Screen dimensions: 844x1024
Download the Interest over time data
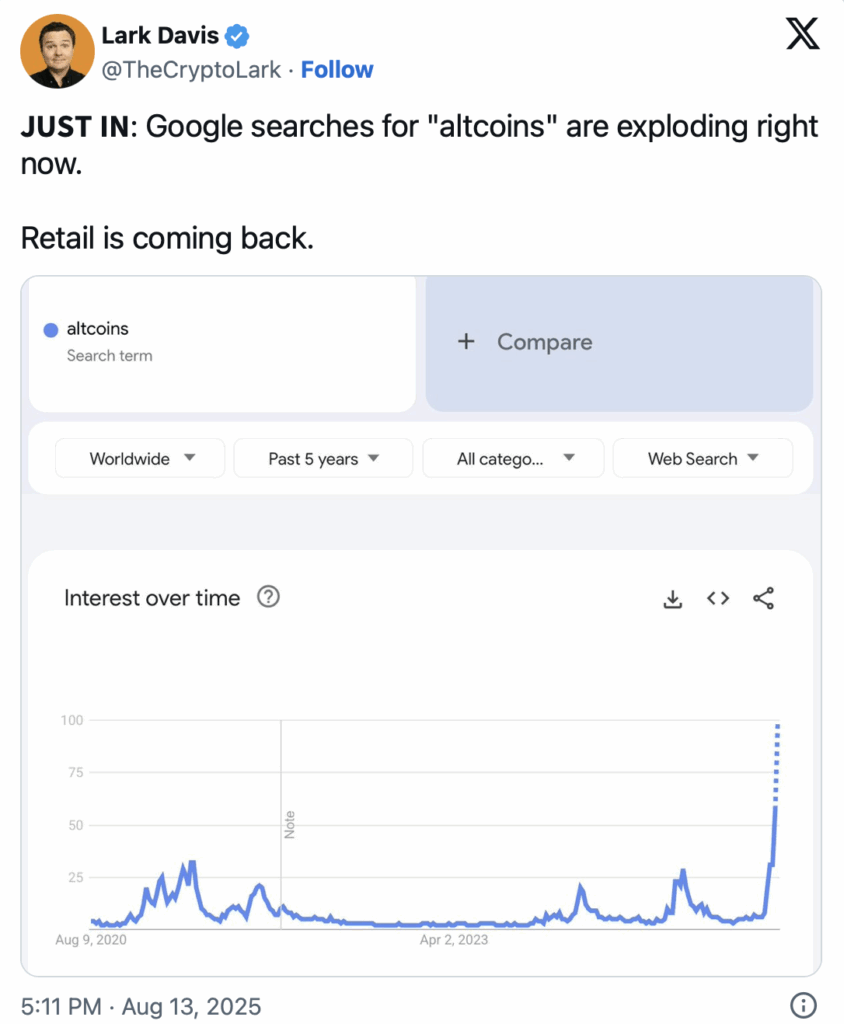tap(672, 598)
